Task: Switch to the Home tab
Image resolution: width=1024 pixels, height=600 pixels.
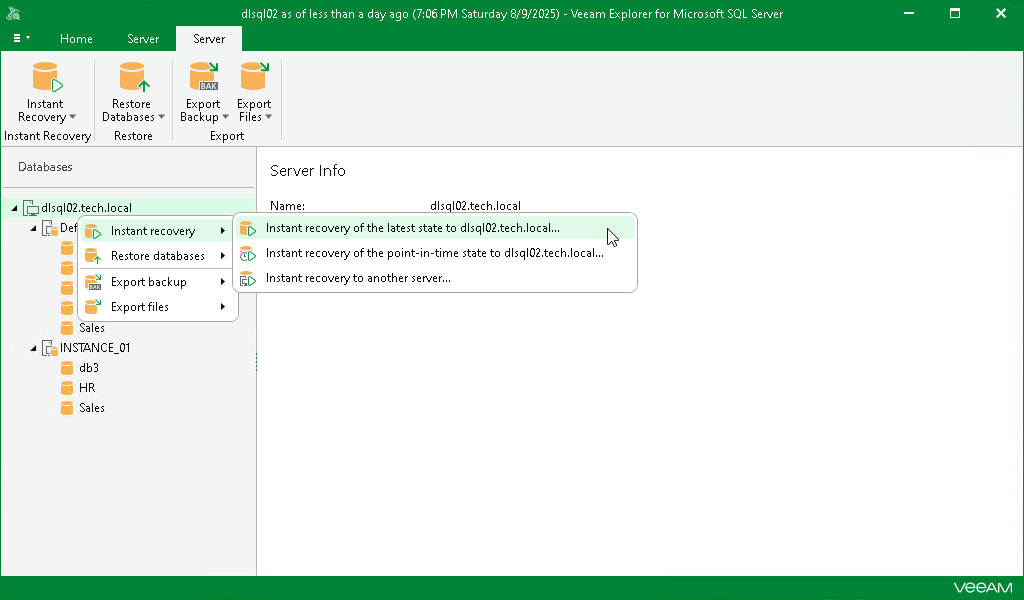Action: point(76,39)
